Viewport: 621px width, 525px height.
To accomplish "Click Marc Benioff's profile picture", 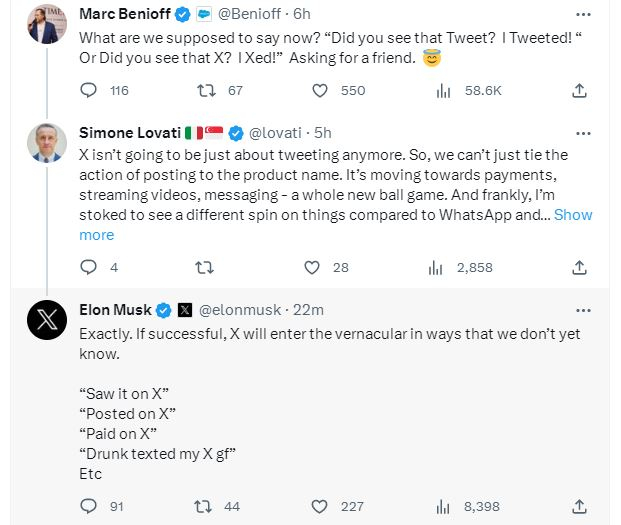I will pyautogui.click(x=47, y=23).
